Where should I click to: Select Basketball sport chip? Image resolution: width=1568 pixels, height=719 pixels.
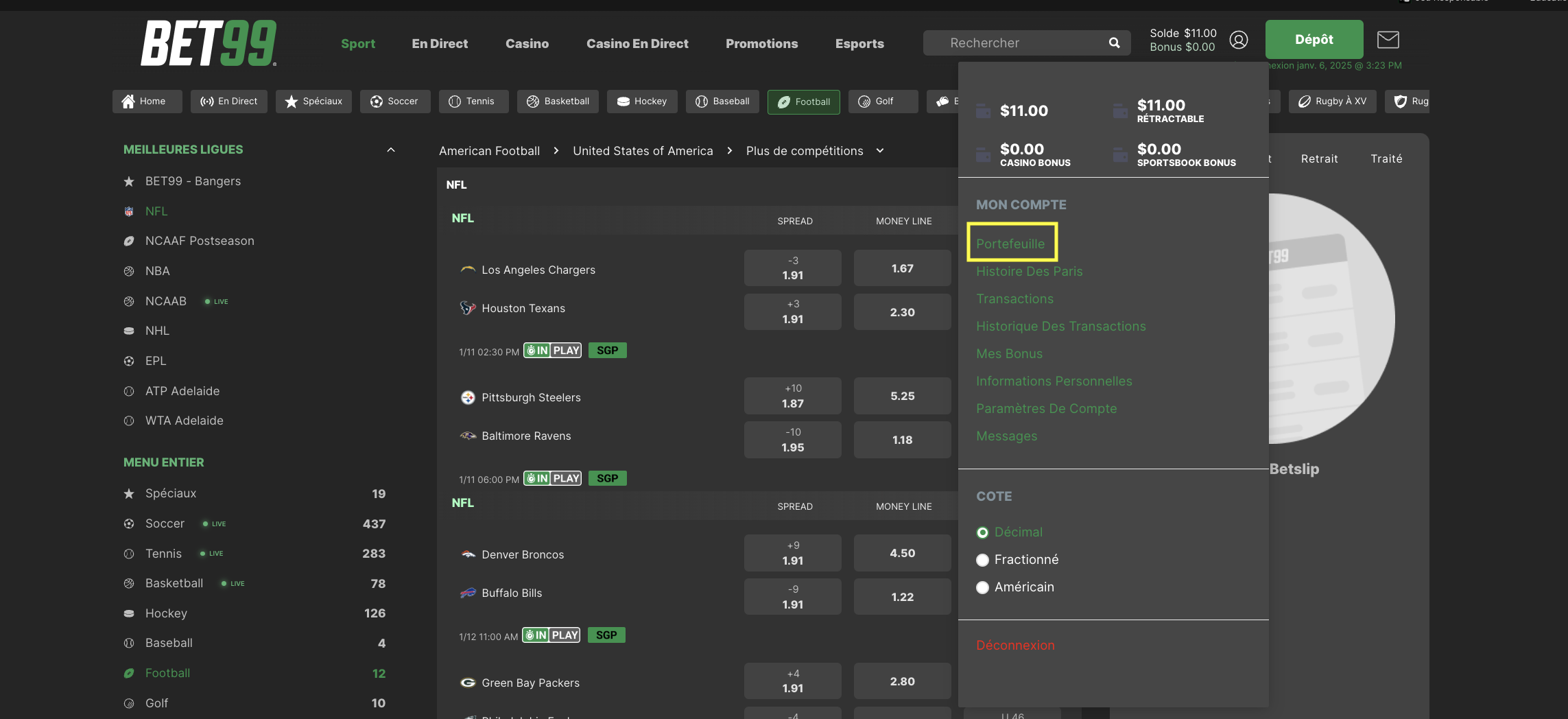coord(558,102)
